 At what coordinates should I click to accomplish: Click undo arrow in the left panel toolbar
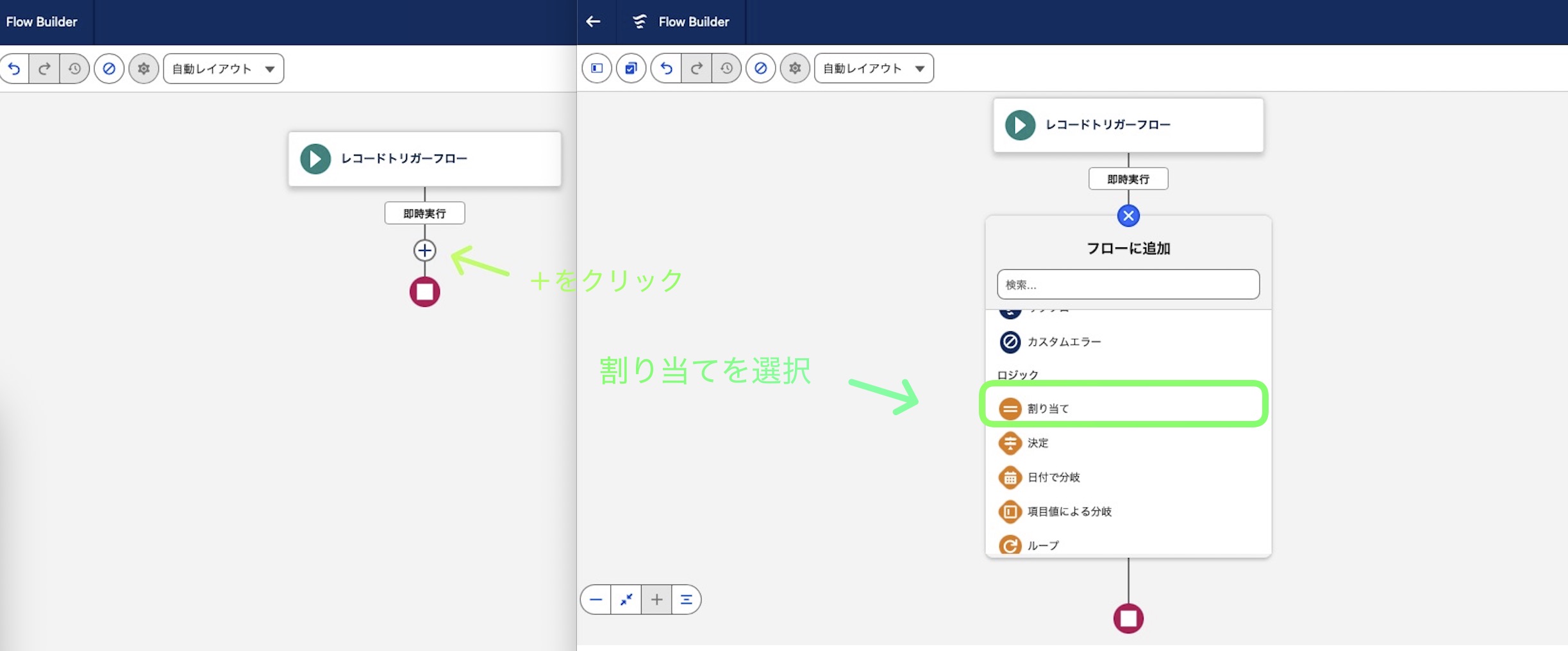[14, 69]
